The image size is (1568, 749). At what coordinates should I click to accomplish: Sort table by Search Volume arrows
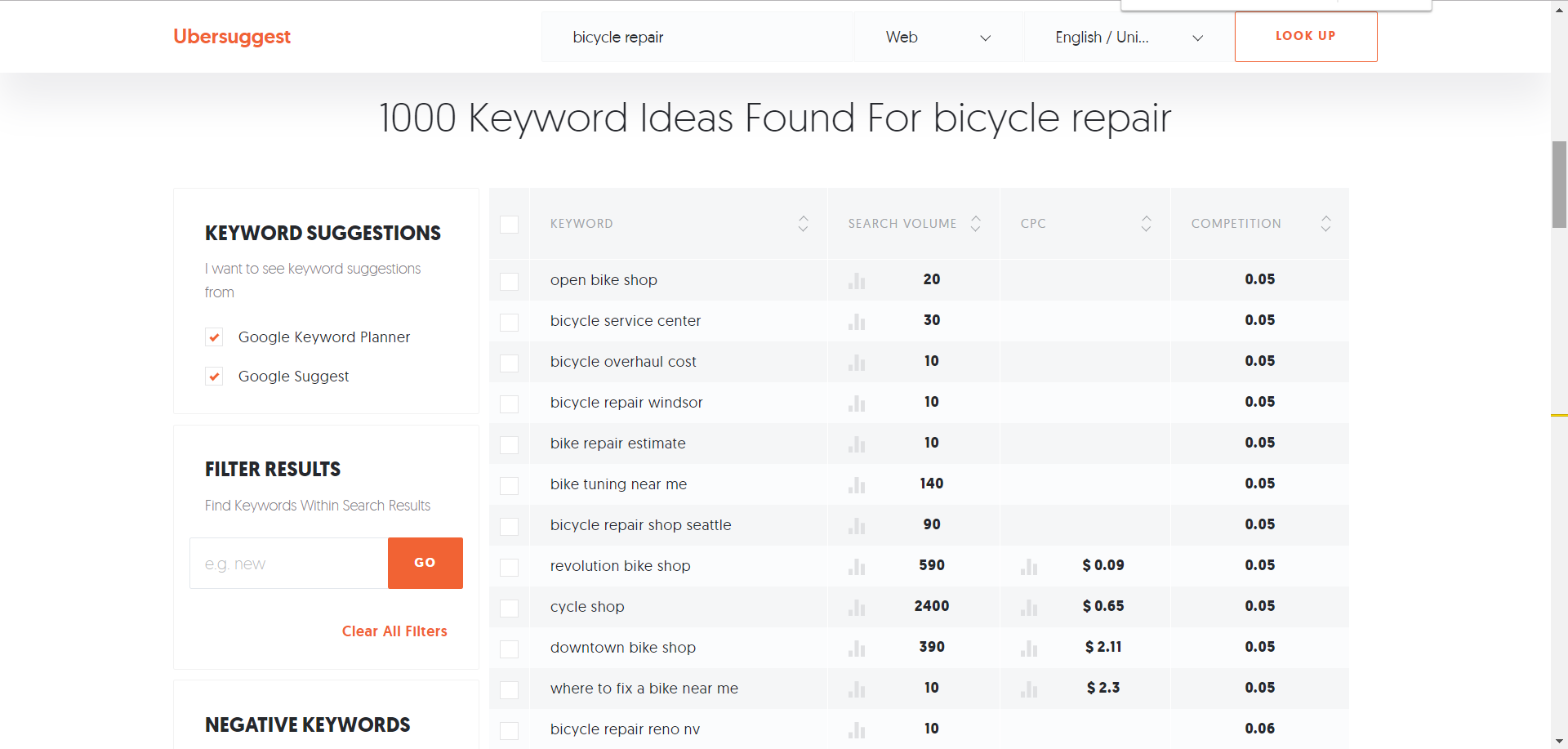click(x=976, y=224)
